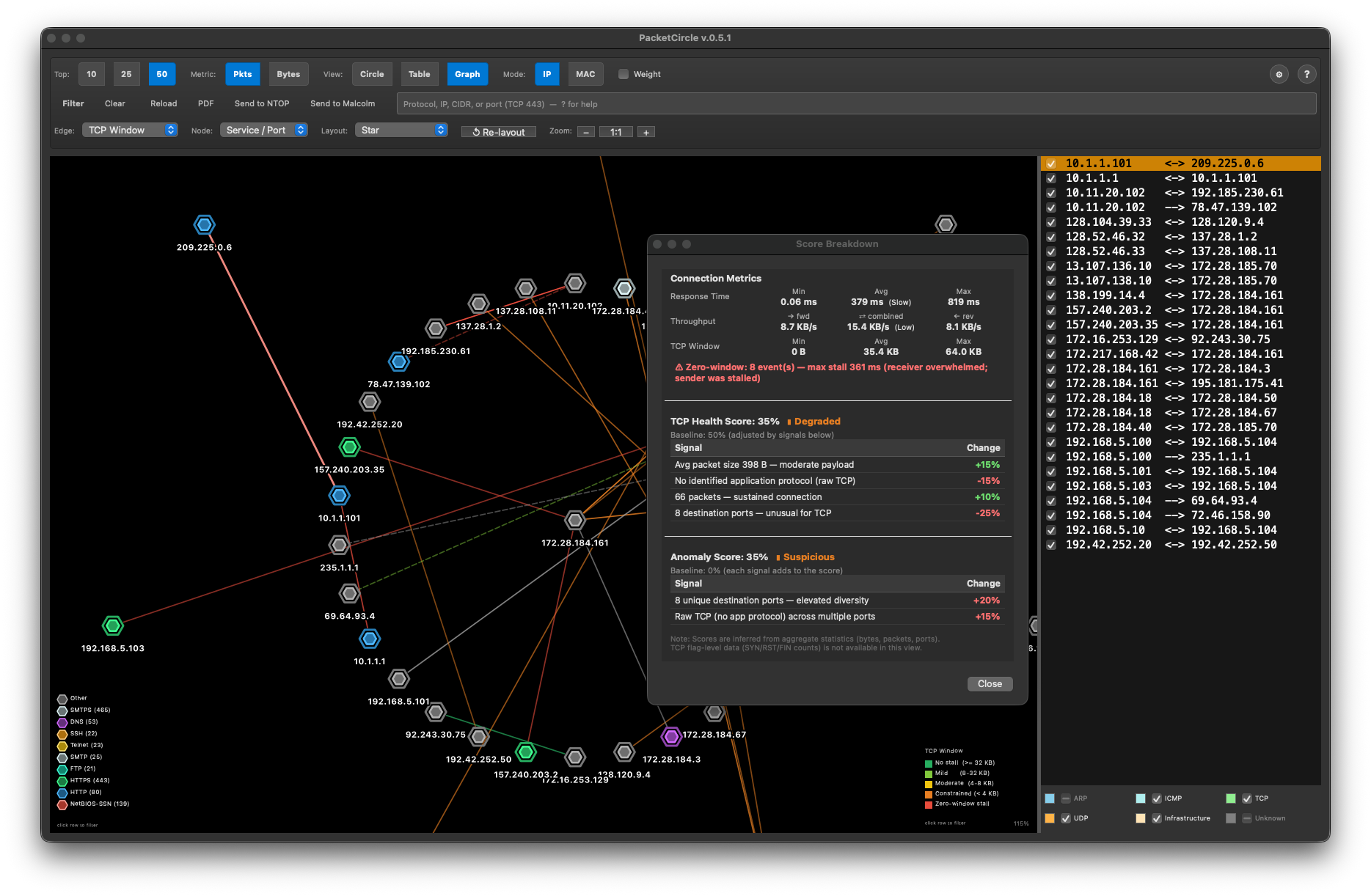This screenshot has width=1371, height=896.
Task: Switch to the Circle view
Action: (x=372, y=74)
